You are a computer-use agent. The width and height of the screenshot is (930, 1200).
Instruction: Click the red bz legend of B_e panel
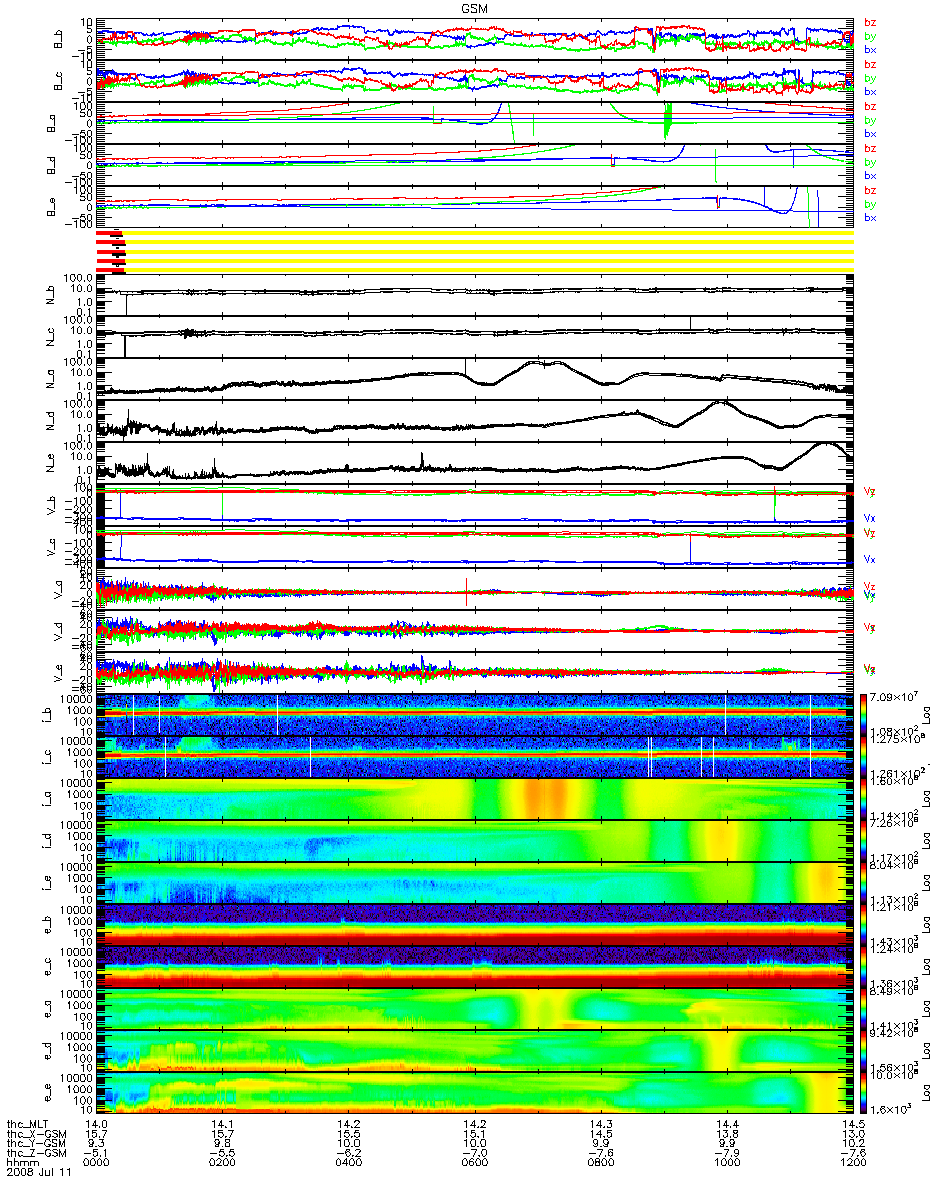(870, 190)
